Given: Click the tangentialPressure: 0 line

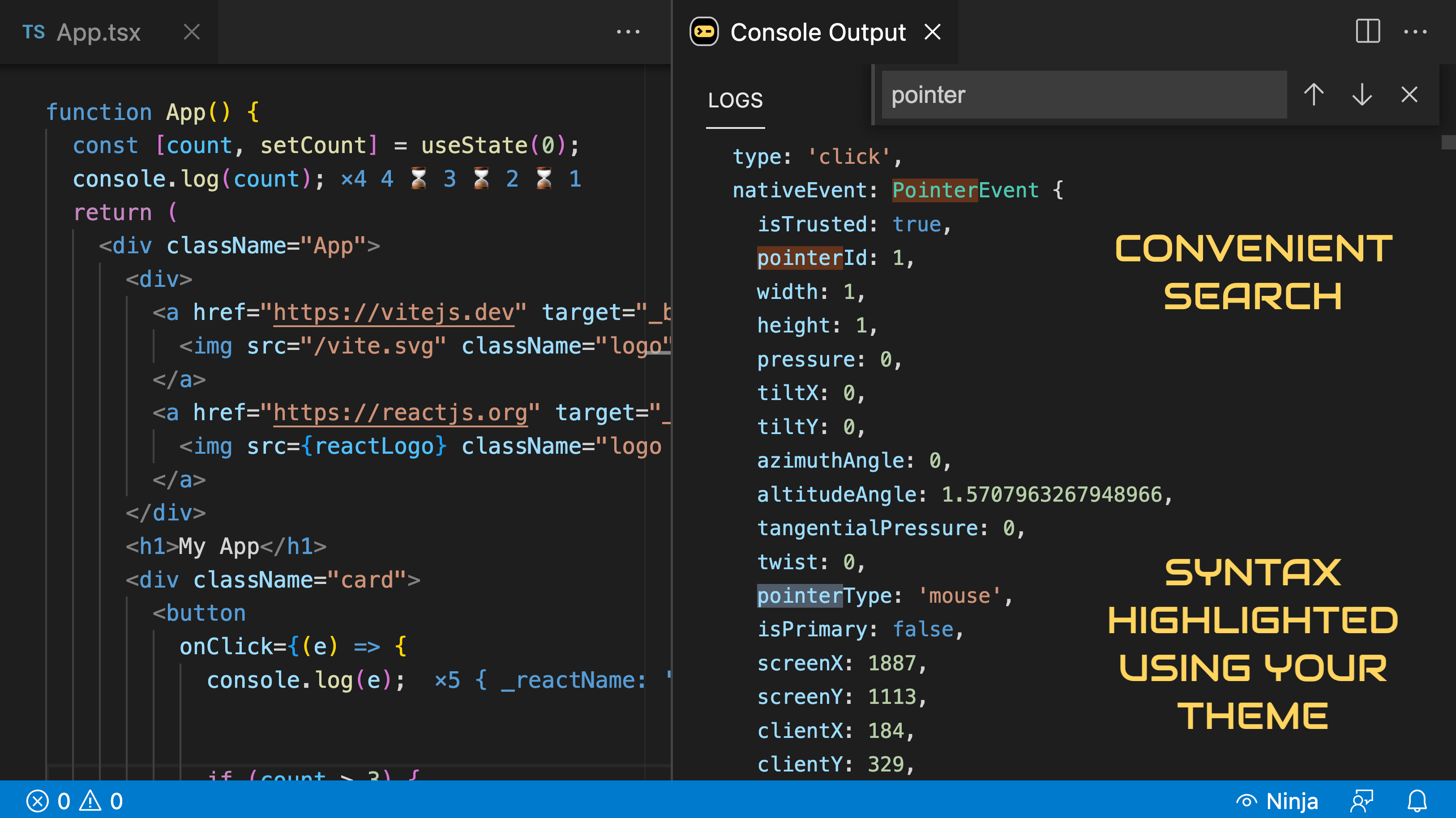Looking at the screenshot, I should click(x=891, y=528).
